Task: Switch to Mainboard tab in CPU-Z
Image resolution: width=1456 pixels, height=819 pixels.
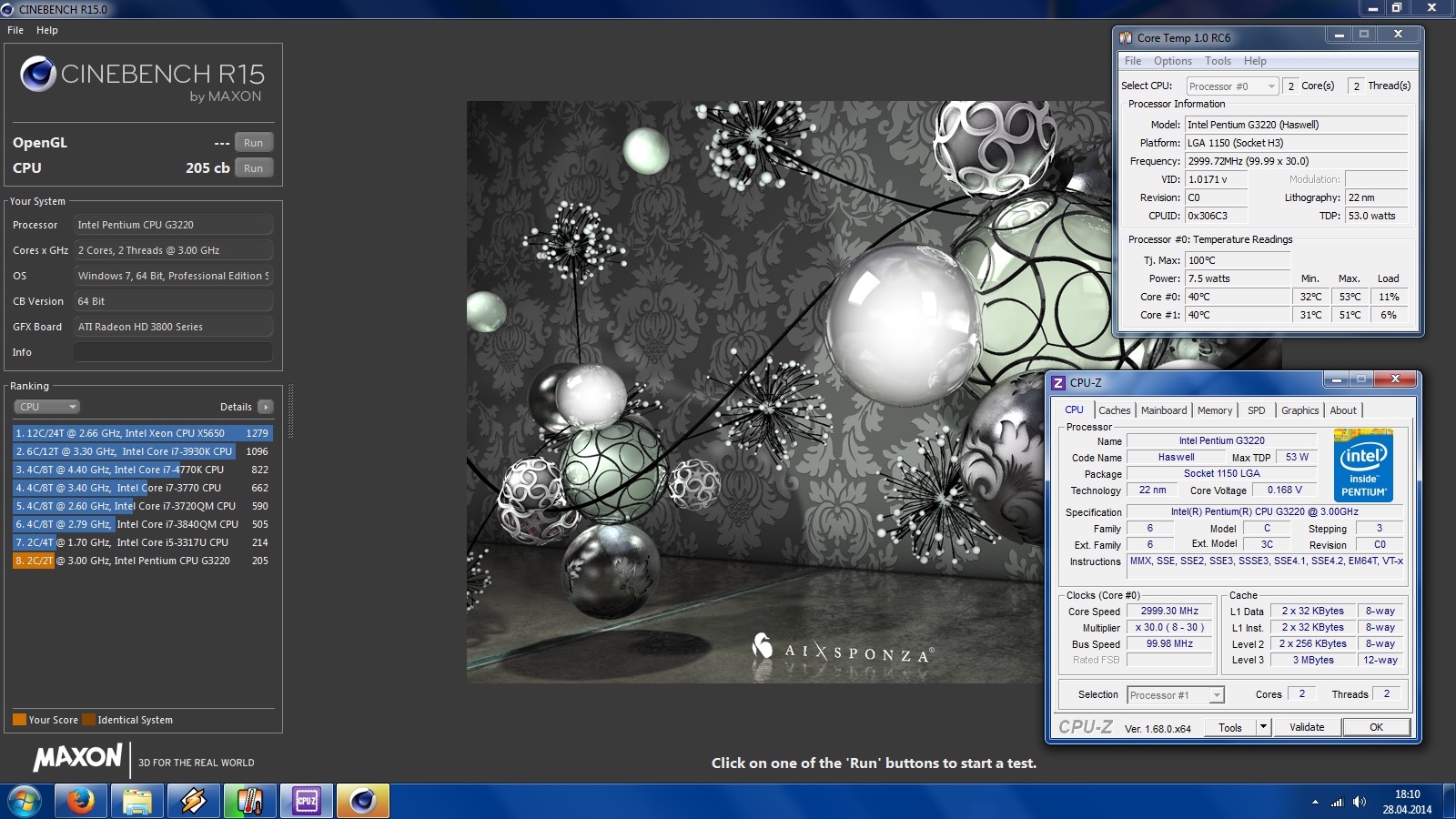Action: pyautogui.click(x=1164, y=410)
